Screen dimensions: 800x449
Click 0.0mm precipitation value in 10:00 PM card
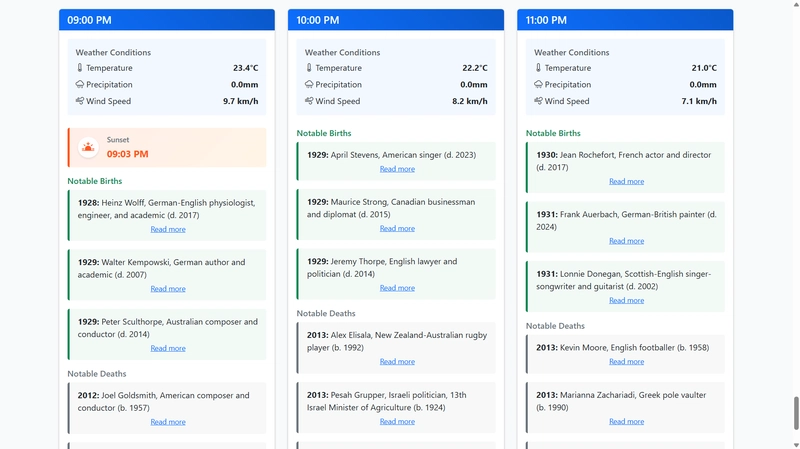(473, 85)
